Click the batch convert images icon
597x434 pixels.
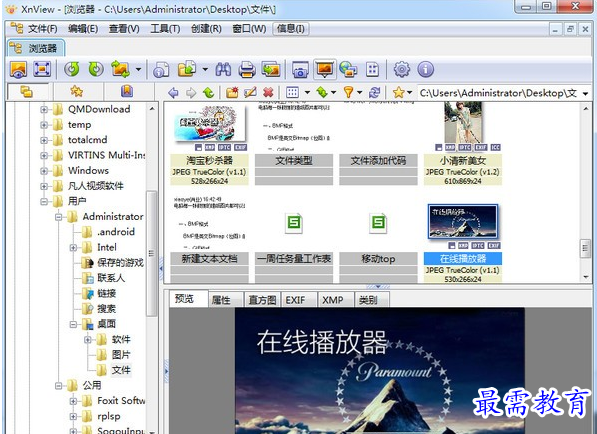click(120, 69)
